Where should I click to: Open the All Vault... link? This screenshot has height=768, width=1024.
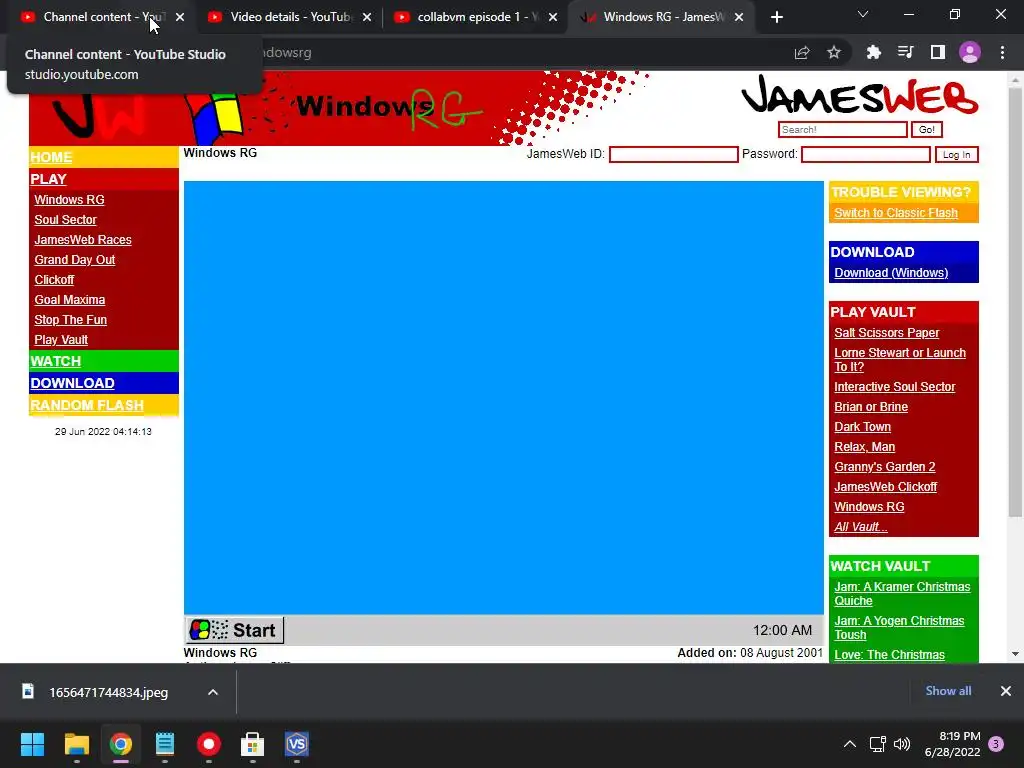click(x=861, y=527)
